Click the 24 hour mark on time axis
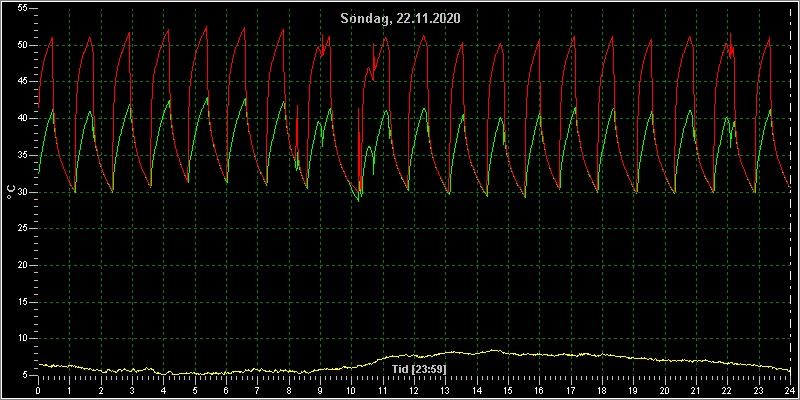Screen dimensions: 800x400 (x=790, y=389)
